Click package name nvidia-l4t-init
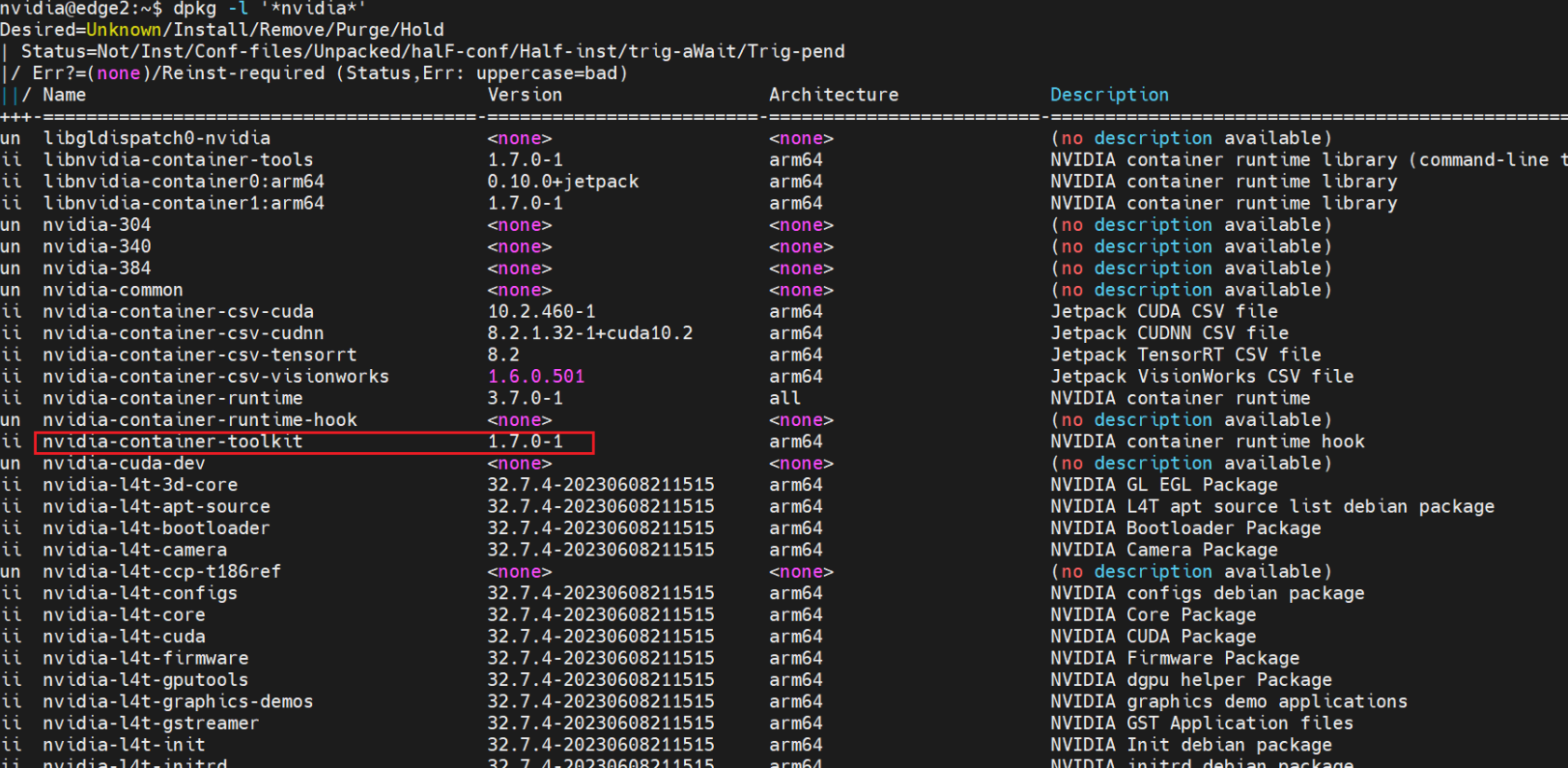Screen dimensions: 1568x768 pyautogui.click(x=124, y=745)
